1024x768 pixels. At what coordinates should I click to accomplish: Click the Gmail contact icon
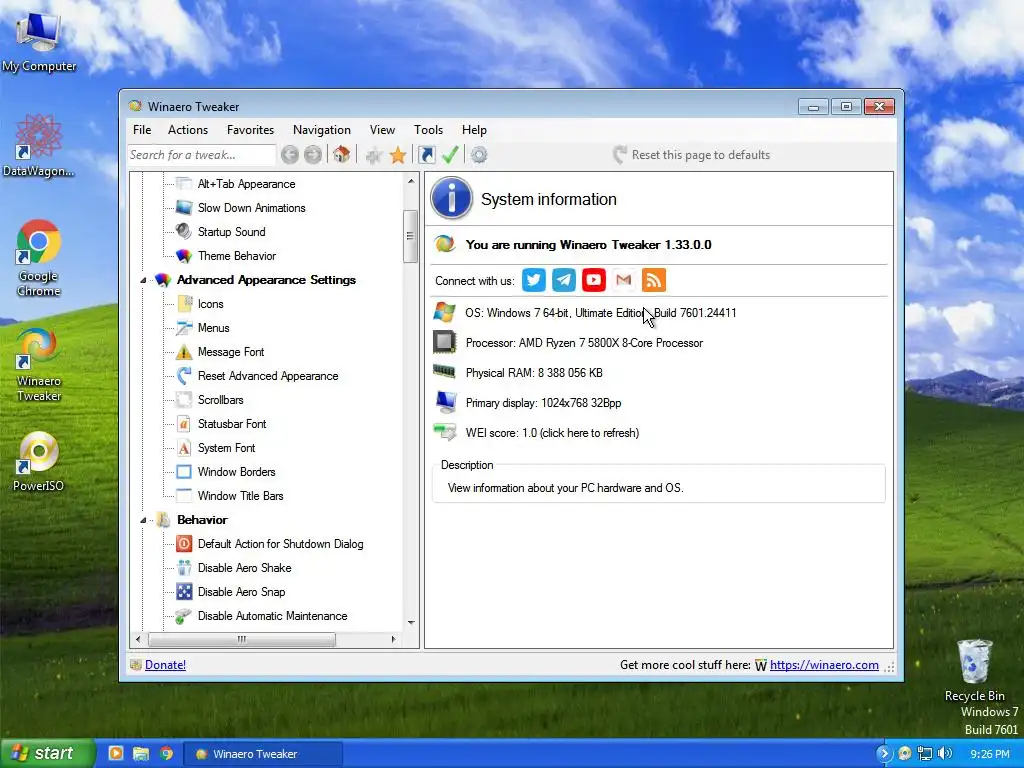pos(624,280)
